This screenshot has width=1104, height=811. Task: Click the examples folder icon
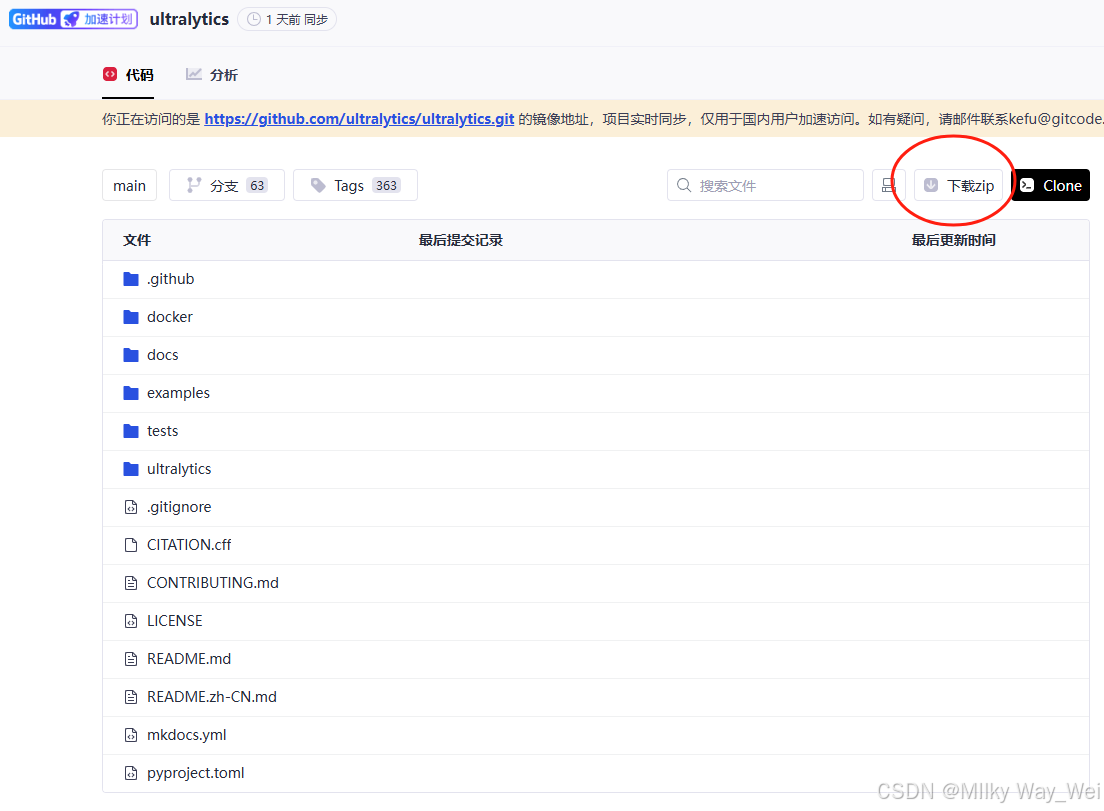[131, 393]
